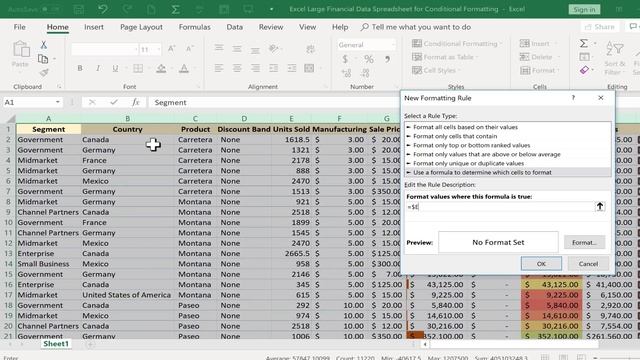Click the Borders icon

138,68
